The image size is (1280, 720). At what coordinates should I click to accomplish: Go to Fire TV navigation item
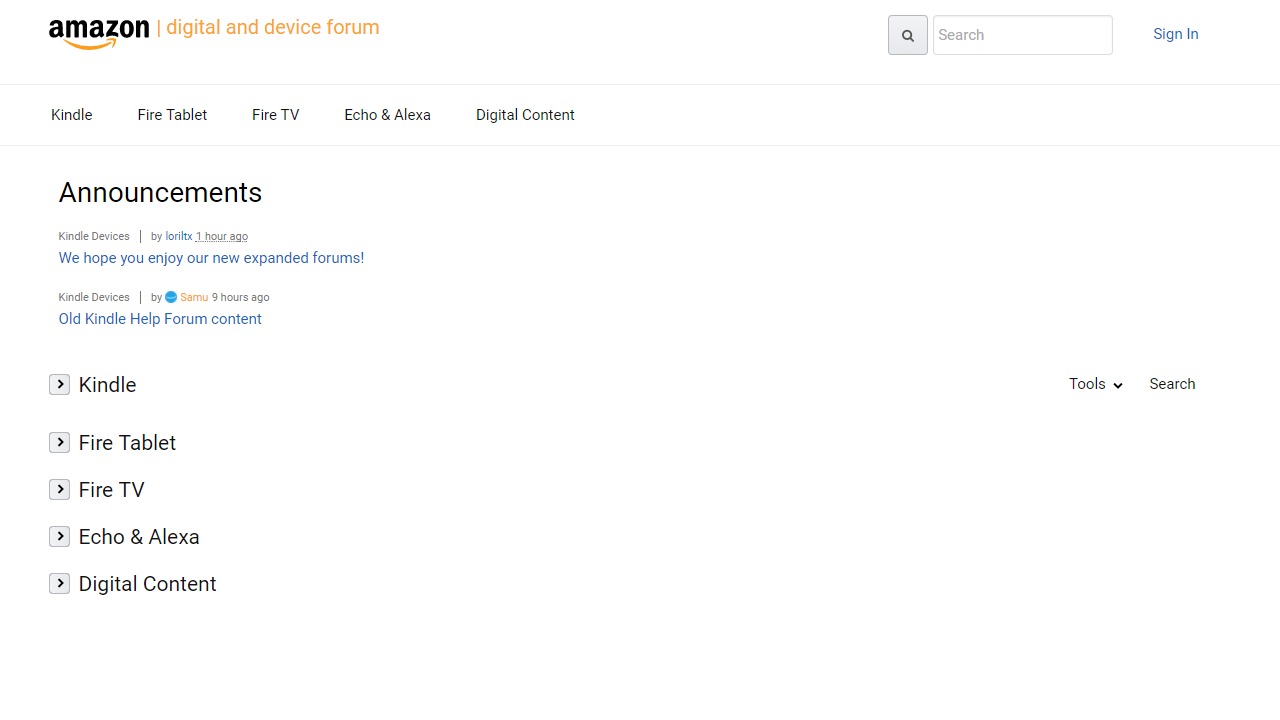pos(275,115)
